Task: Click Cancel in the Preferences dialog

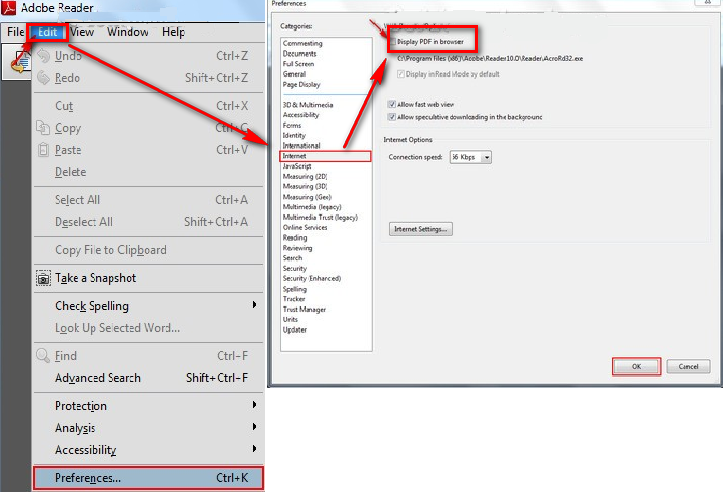Action: click(x=688, y=366)
